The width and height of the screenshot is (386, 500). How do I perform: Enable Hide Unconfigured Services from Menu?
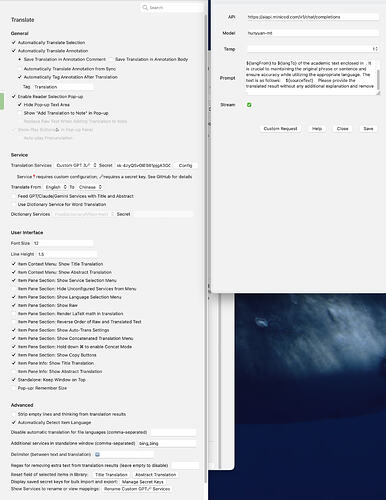(x=14, y=289)
